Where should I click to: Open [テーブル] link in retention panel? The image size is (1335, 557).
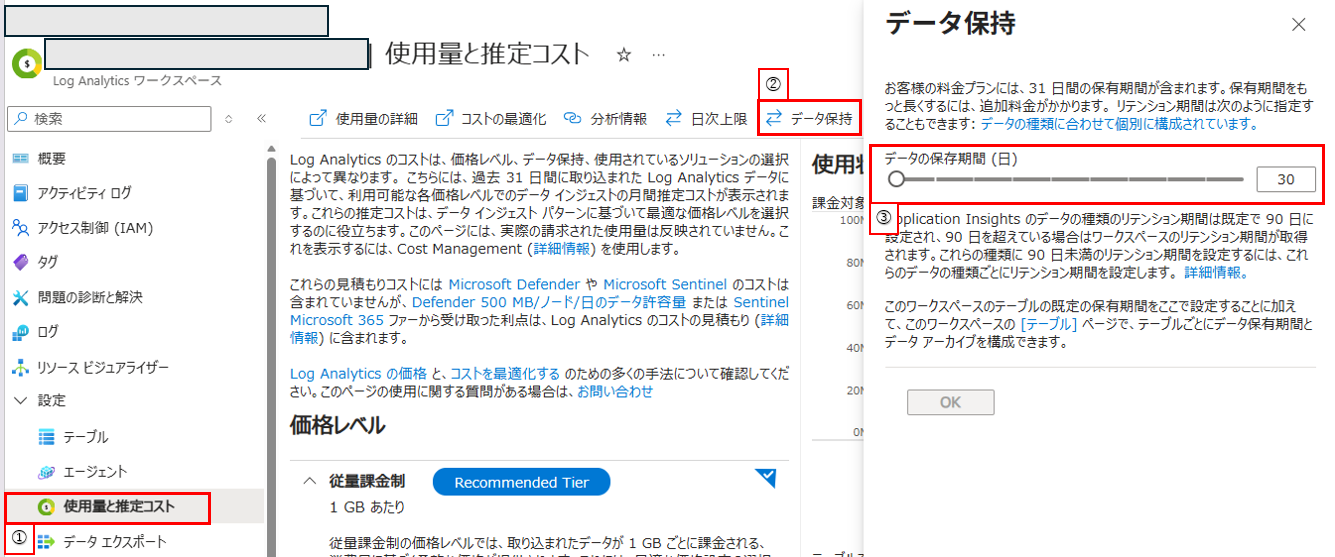[1049, 325]
